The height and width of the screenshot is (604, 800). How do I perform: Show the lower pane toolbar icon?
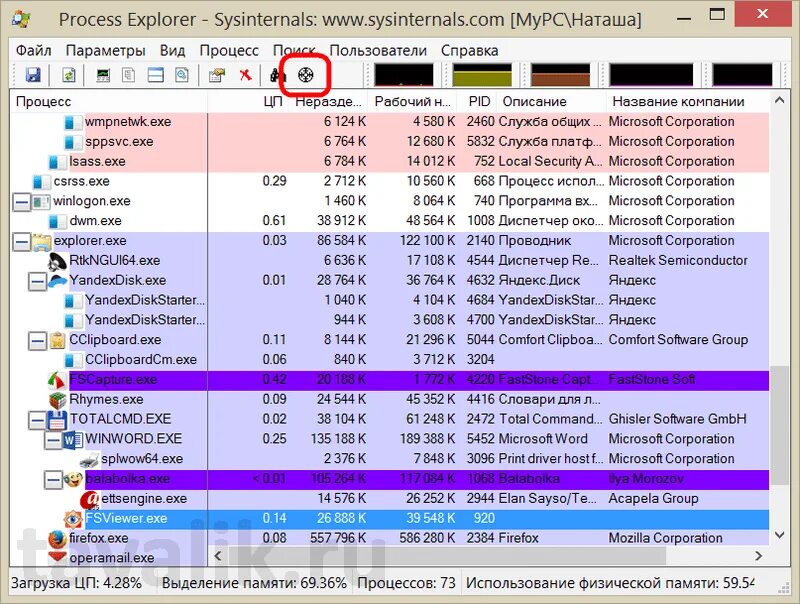[156, 75]
